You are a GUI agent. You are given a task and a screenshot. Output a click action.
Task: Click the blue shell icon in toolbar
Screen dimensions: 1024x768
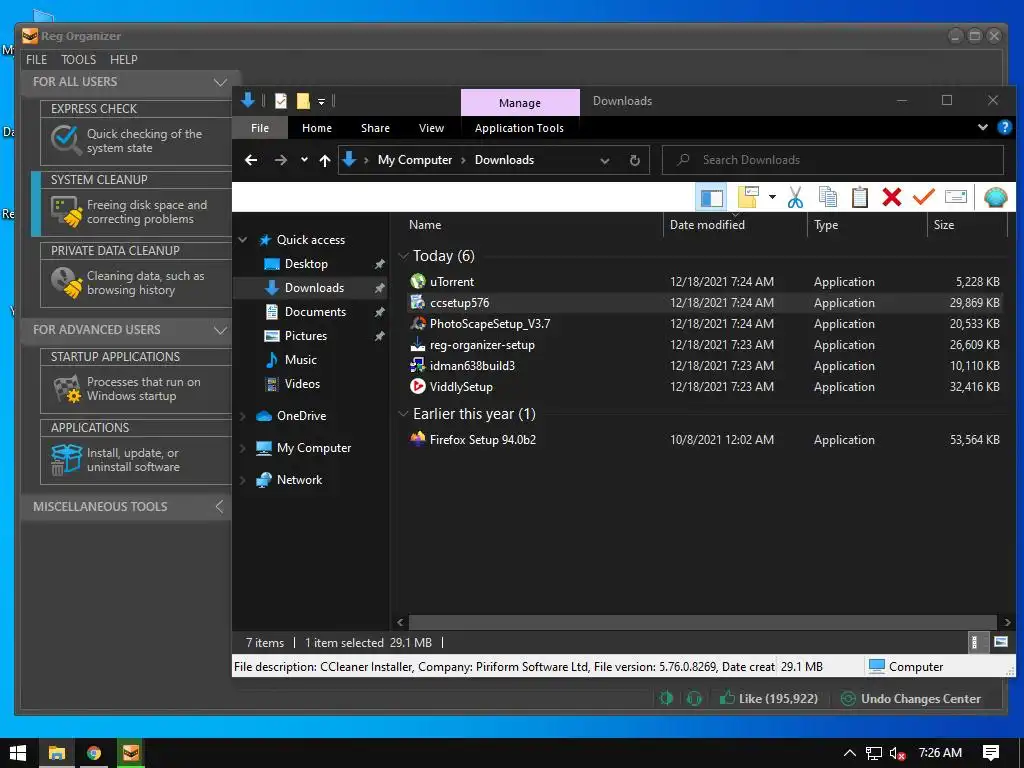(x=995, y=197)
